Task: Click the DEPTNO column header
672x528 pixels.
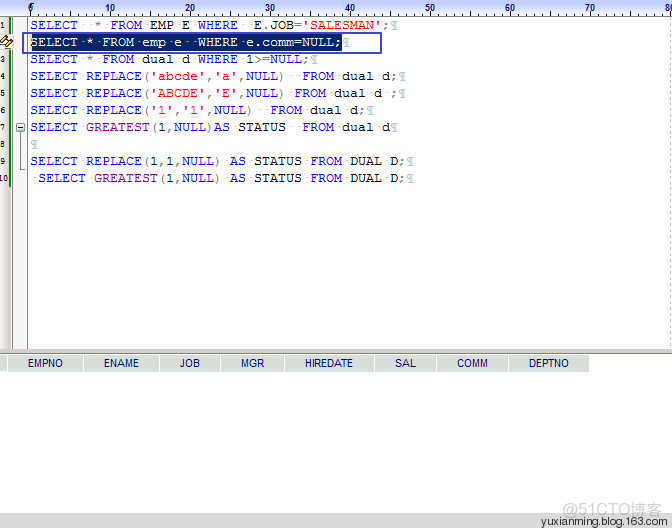Action: (549, 363)
